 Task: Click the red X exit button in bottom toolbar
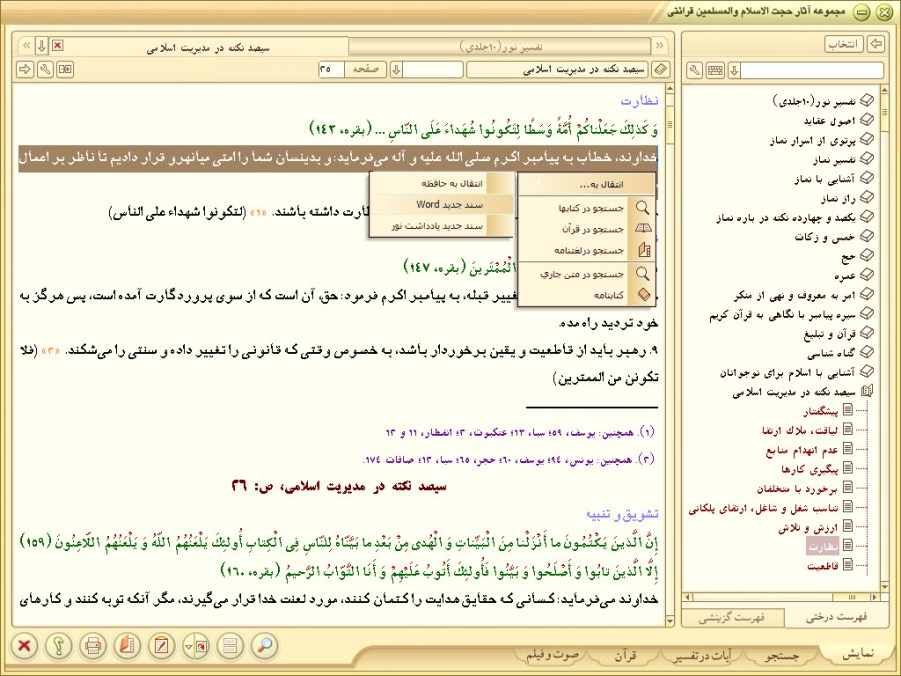tap(25, 646)
